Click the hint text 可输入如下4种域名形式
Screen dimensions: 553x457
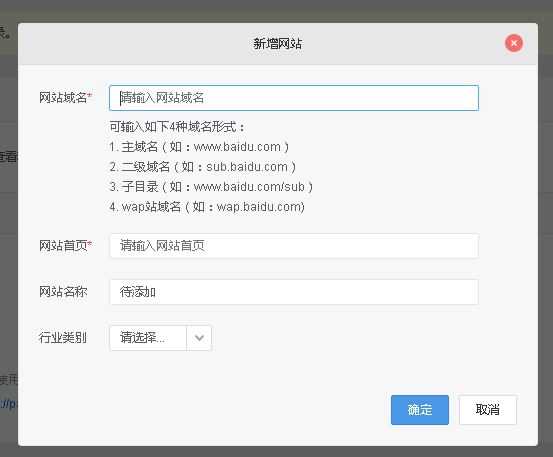tap(177, 127)
